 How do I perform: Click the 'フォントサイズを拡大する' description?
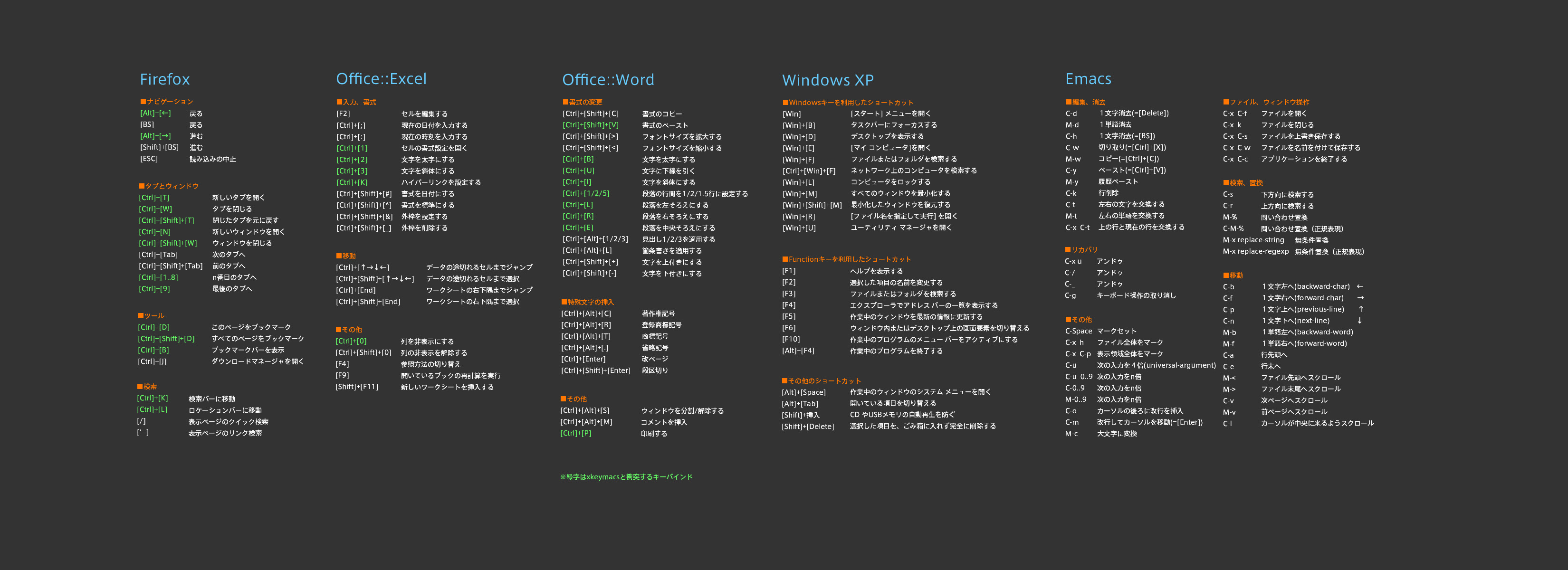click(x=682, y=137)
